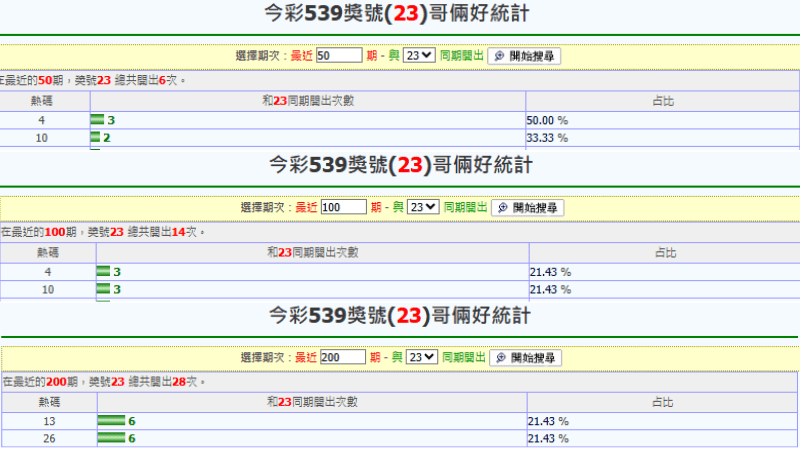Click the 和23同期開出次數 header in the 100-period table
Viewport: 800px width, 450px height.
tap(313, 252)
